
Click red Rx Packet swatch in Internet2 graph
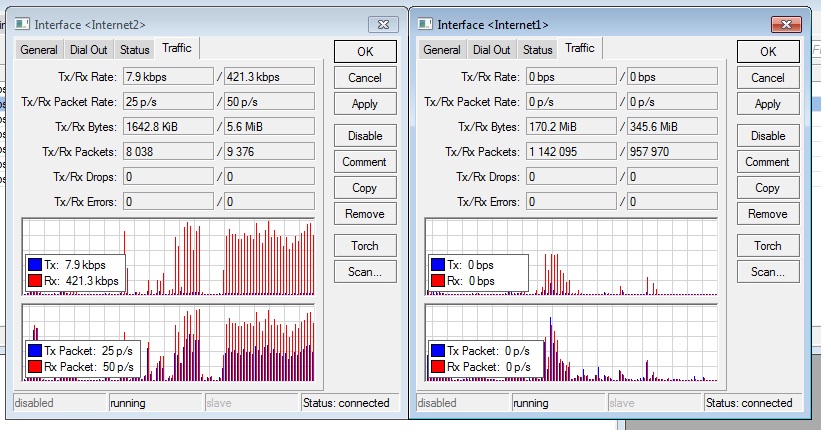pos(34,367)
